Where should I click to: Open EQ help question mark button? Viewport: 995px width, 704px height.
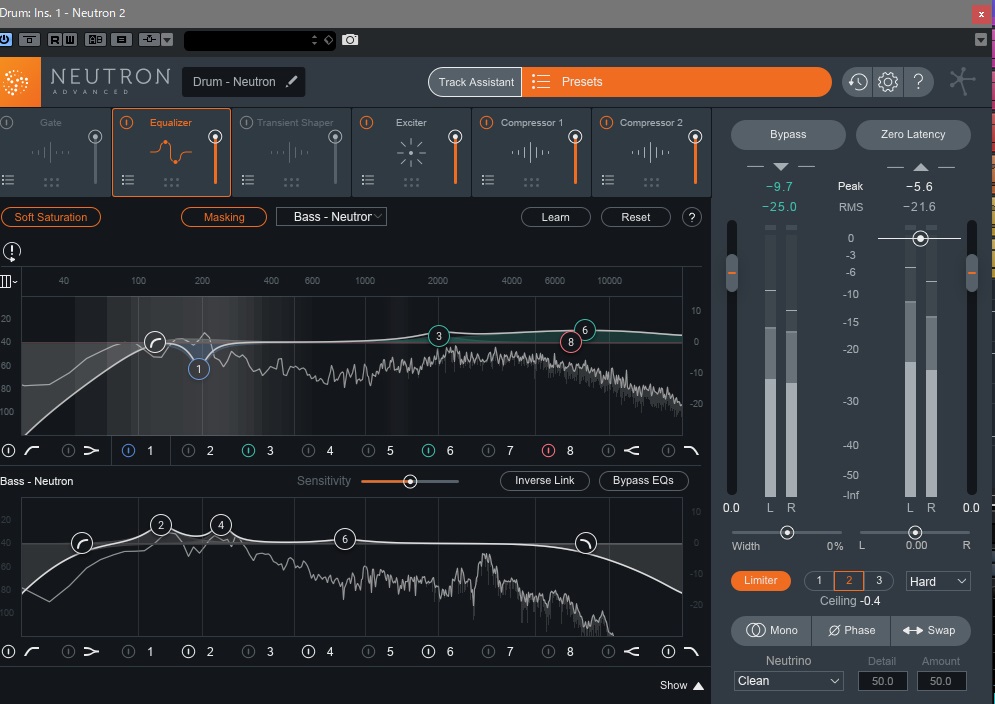tap(692, 217)
